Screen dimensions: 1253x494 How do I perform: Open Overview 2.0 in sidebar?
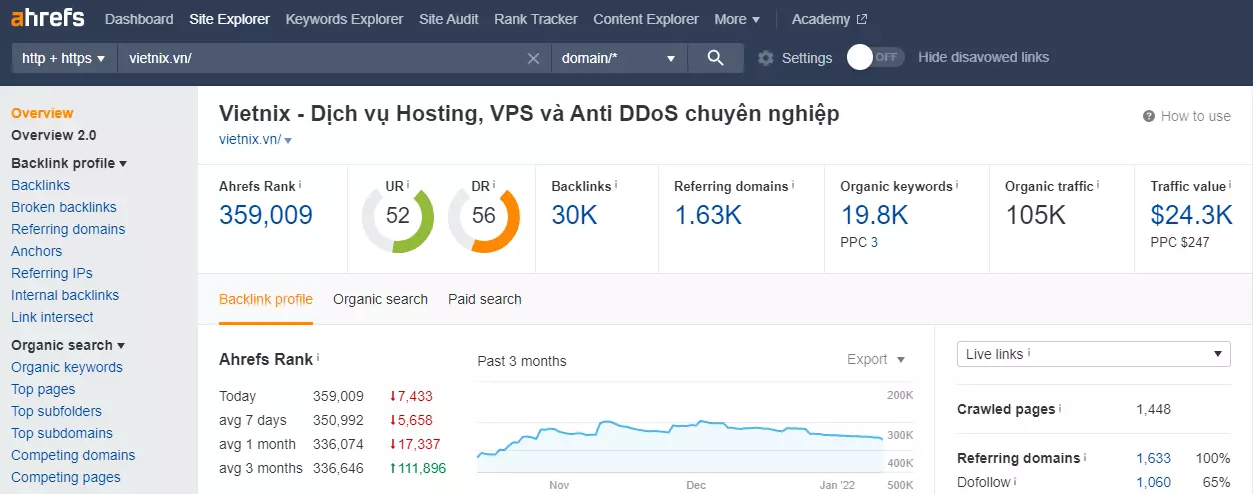pyautogui.click(x=54, y=135)
